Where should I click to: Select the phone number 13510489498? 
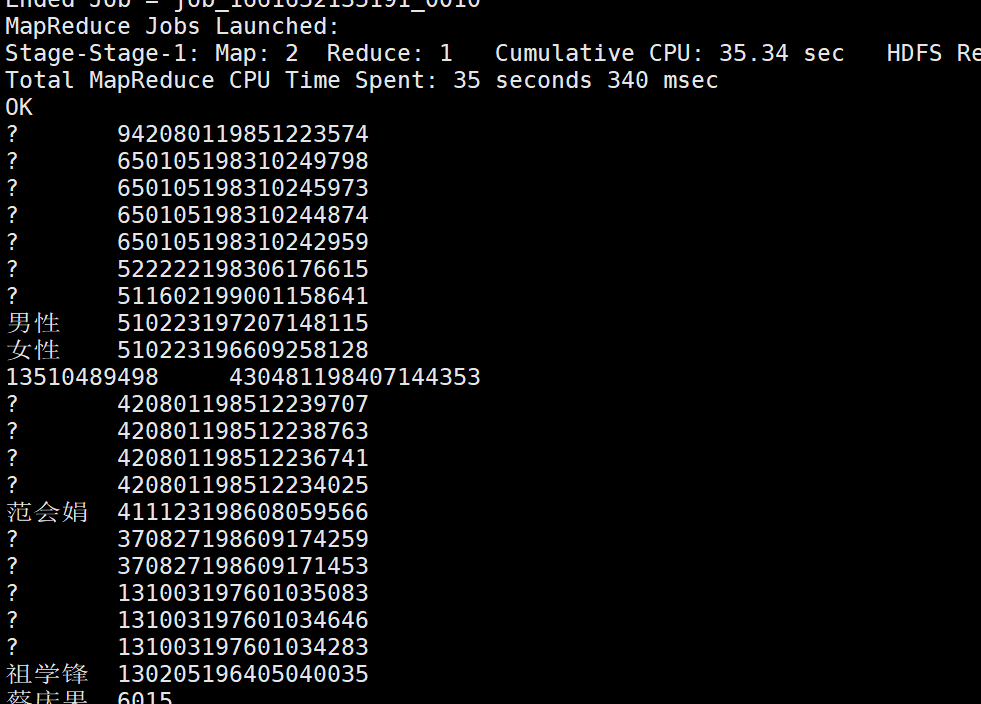tap(82, 377)
